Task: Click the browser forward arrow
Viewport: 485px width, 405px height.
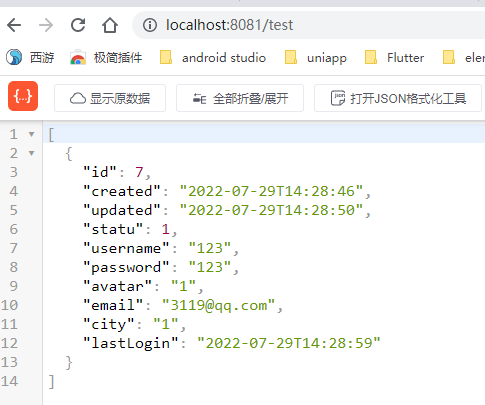Action: (x=46, y=25)
